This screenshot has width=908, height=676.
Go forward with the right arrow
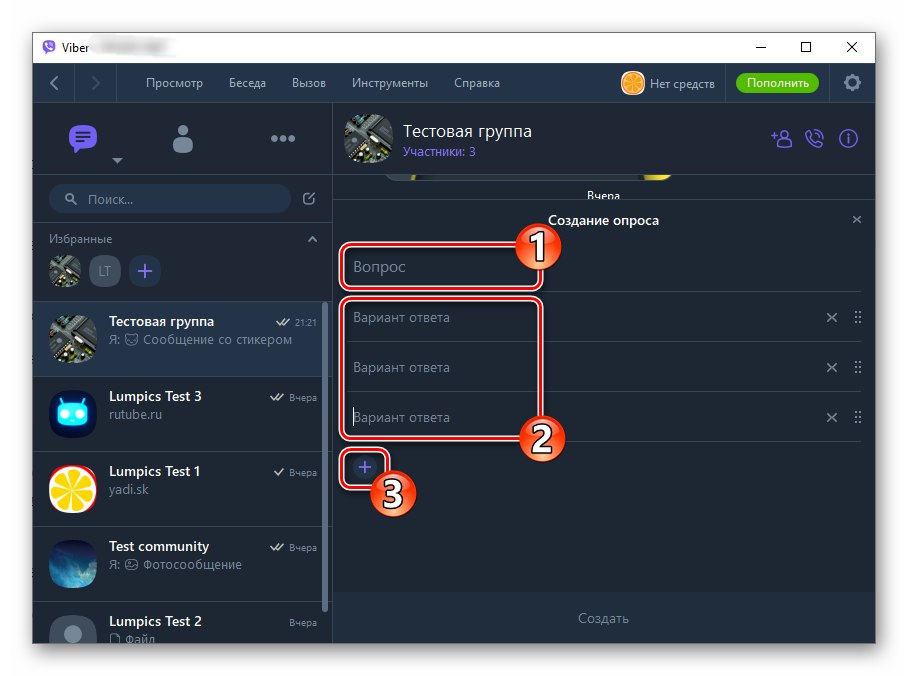[x=96, y=83]
